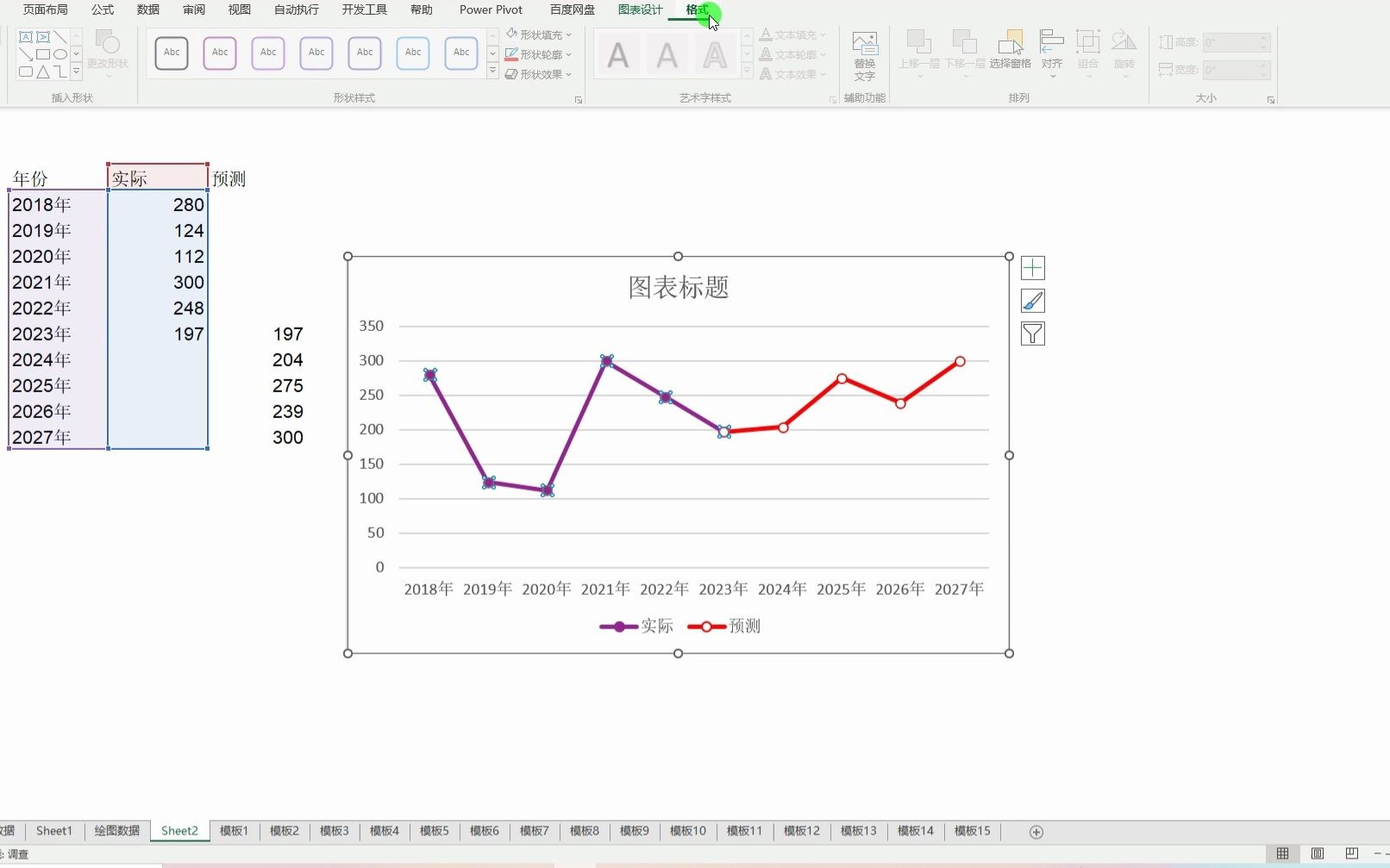Select the 模板3 sheet tab
1390x868 pixels.
coord(333,830)
